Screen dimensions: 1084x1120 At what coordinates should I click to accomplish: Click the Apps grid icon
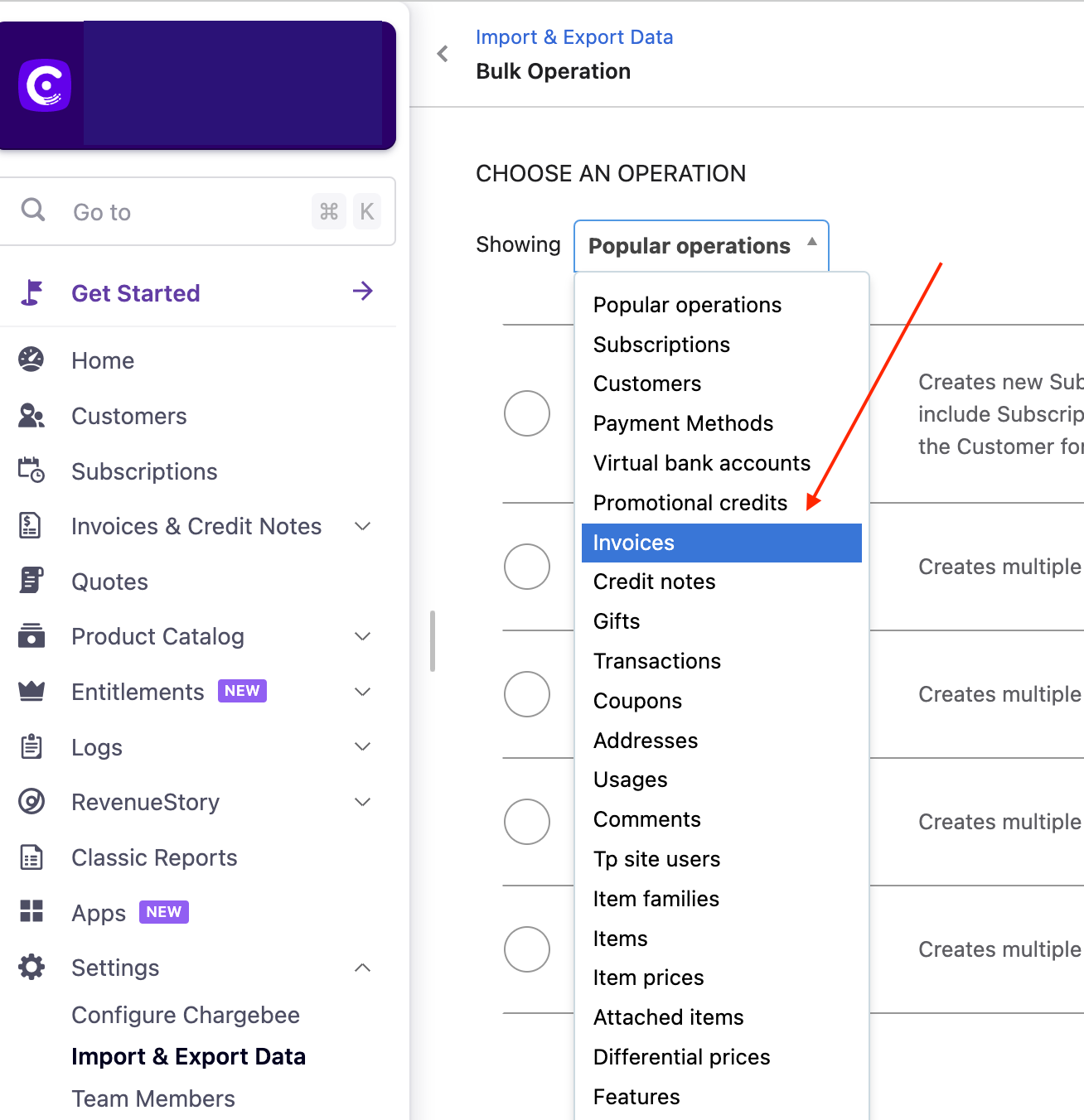(31, 912)
